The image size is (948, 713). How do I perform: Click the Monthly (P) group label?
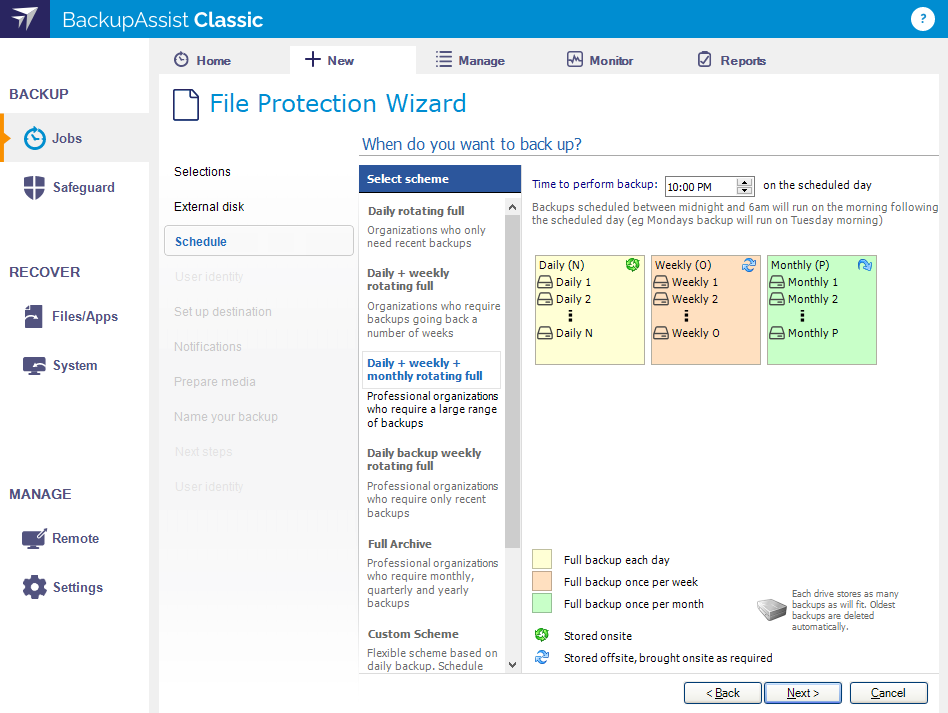coord(800,265)
